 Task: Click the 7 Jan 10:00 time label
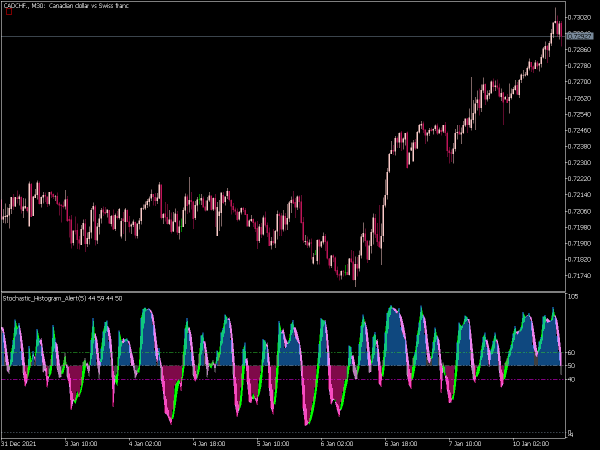pos(465,444)
